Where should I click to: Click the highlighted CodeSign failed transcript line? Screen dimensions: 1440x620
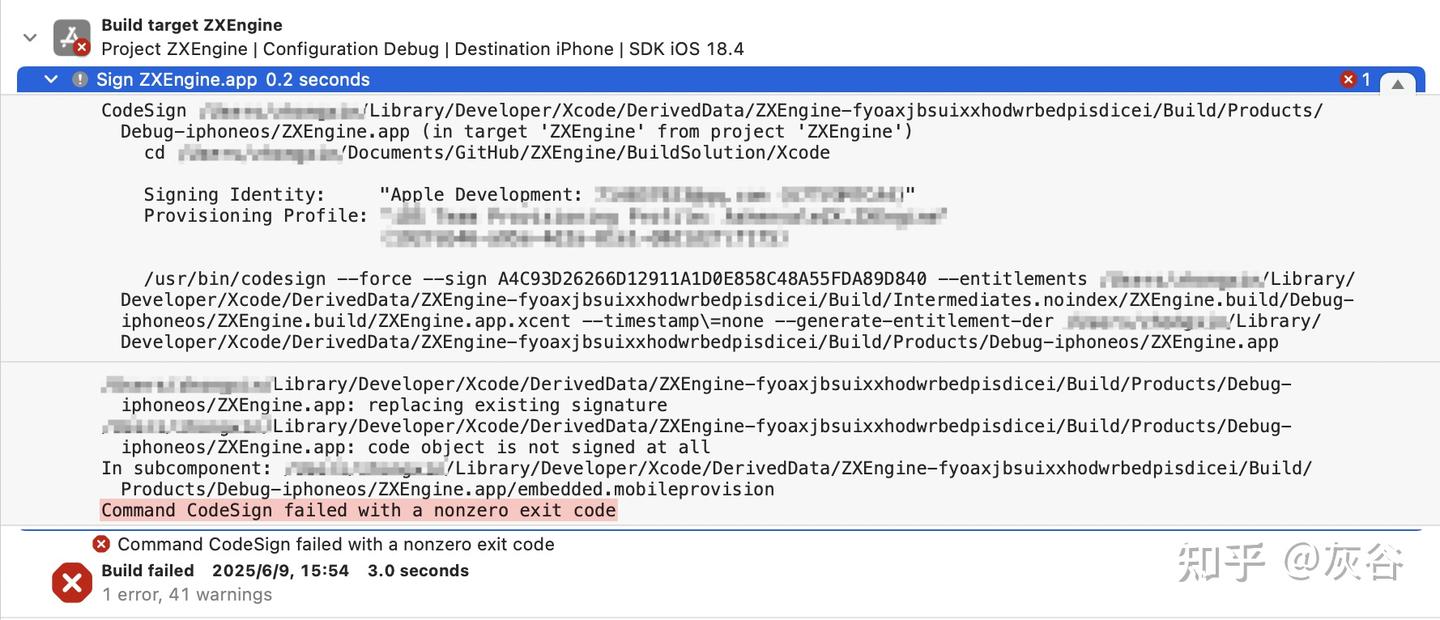[x=358, y=510]
